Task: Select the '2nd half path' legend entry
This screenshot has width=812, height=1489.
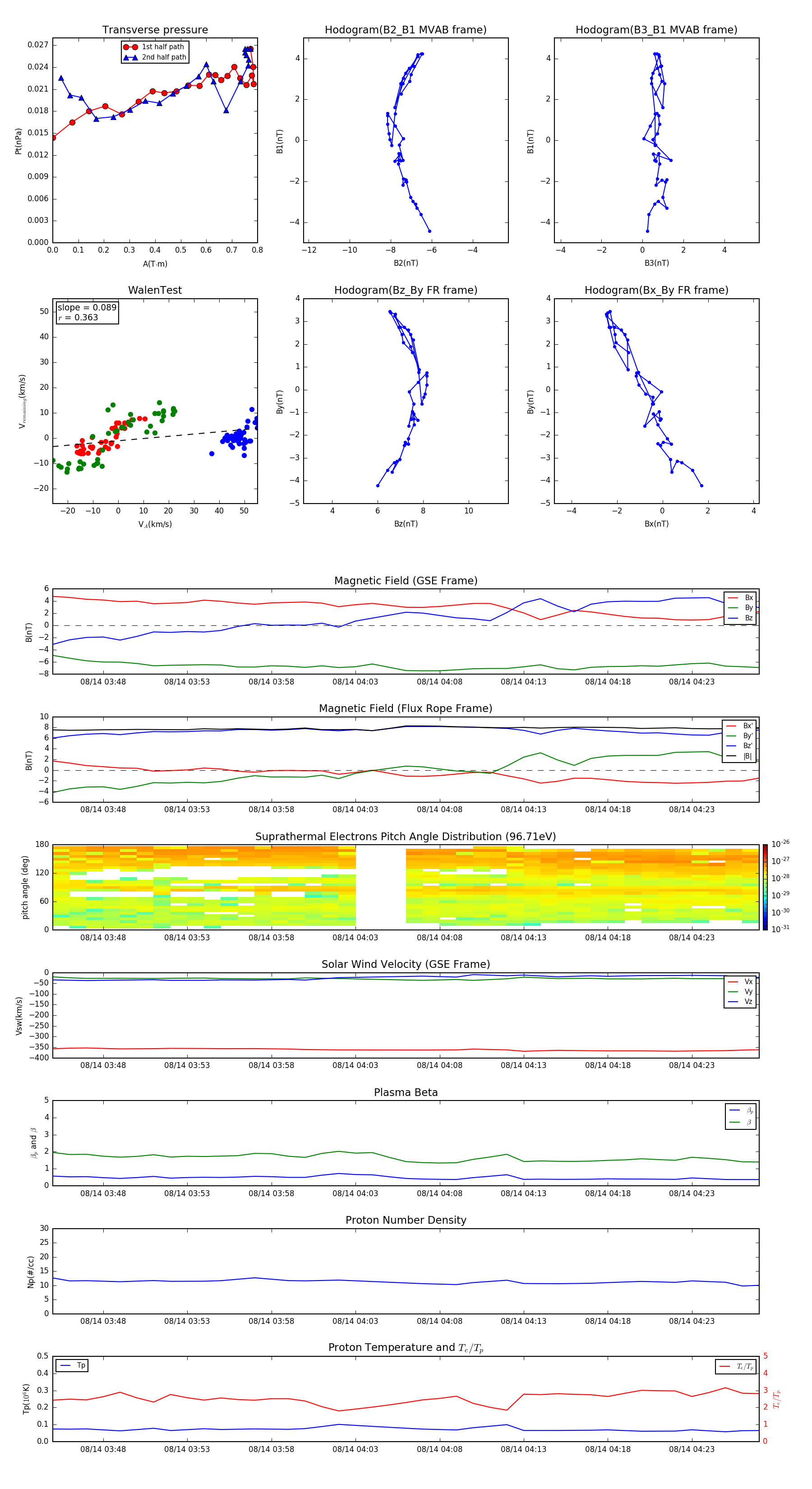Action: [x=155, y=57]
